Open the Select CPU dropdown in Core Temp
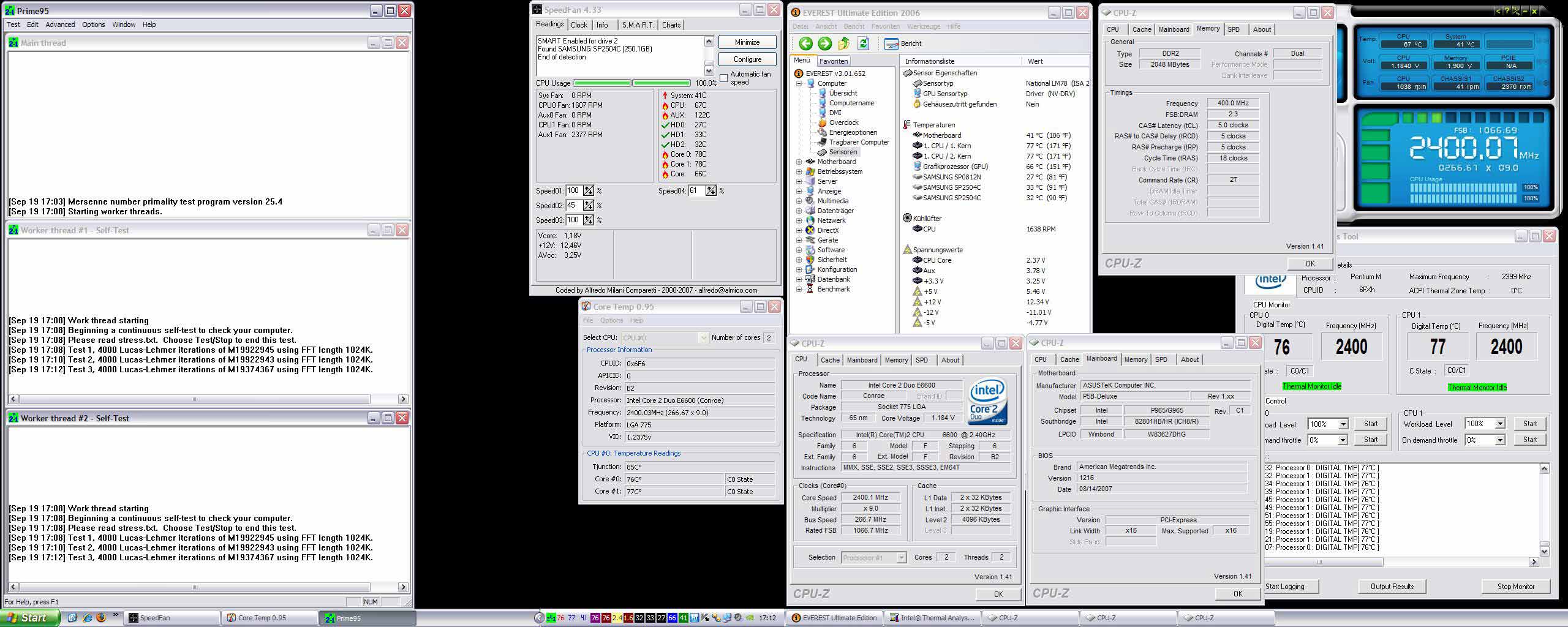This screenshot has height=627, width=1568. click(x=703, y=337)
